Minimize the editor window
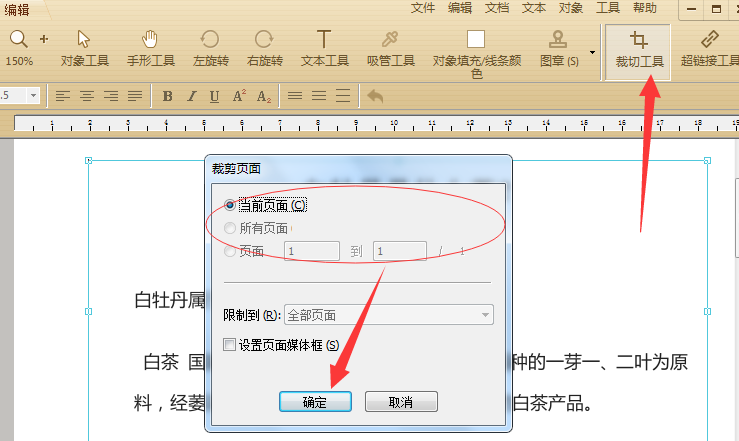The image size is (739, 441). pos(691,9)
